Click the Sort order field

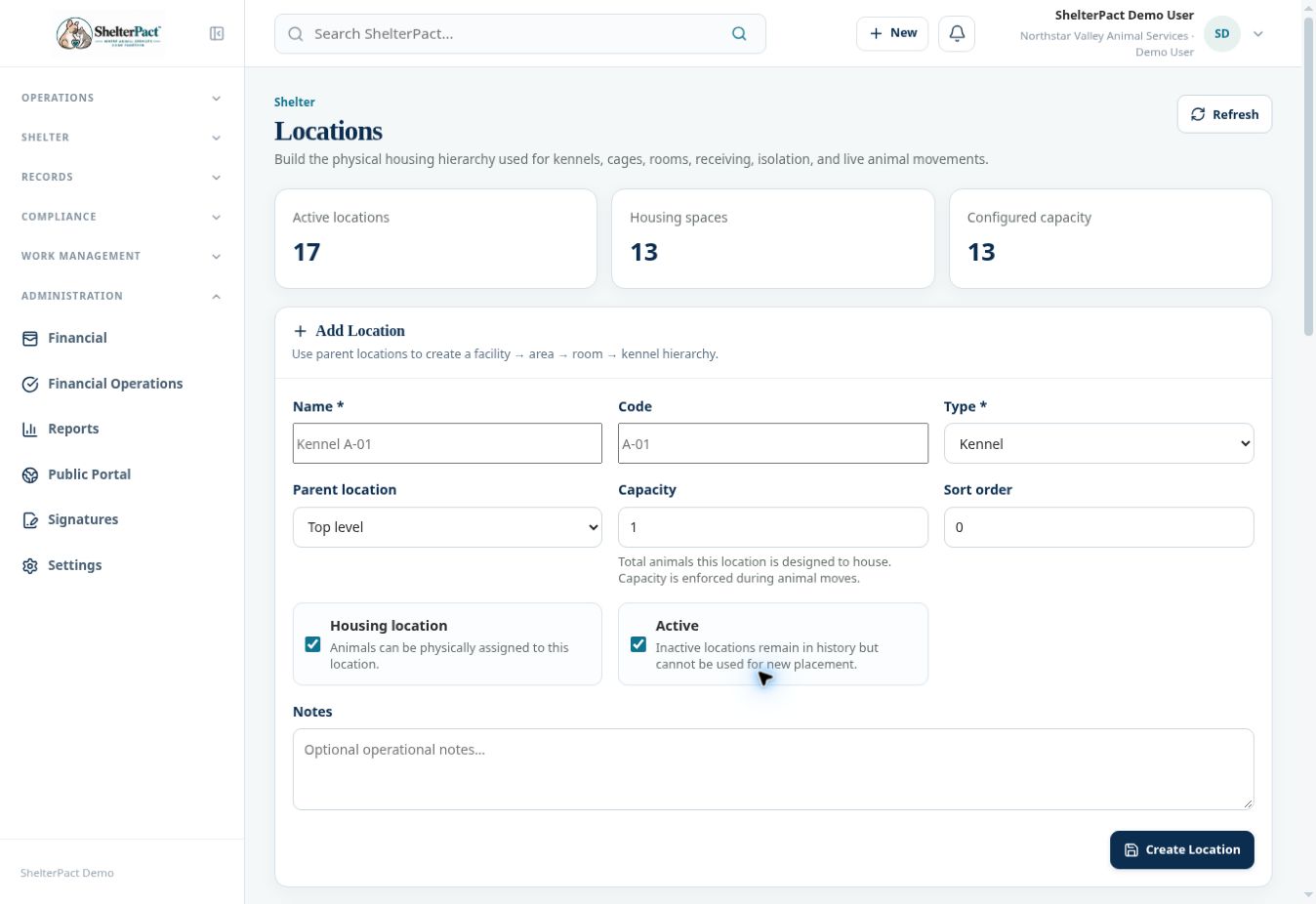(x=1098, y=527)
